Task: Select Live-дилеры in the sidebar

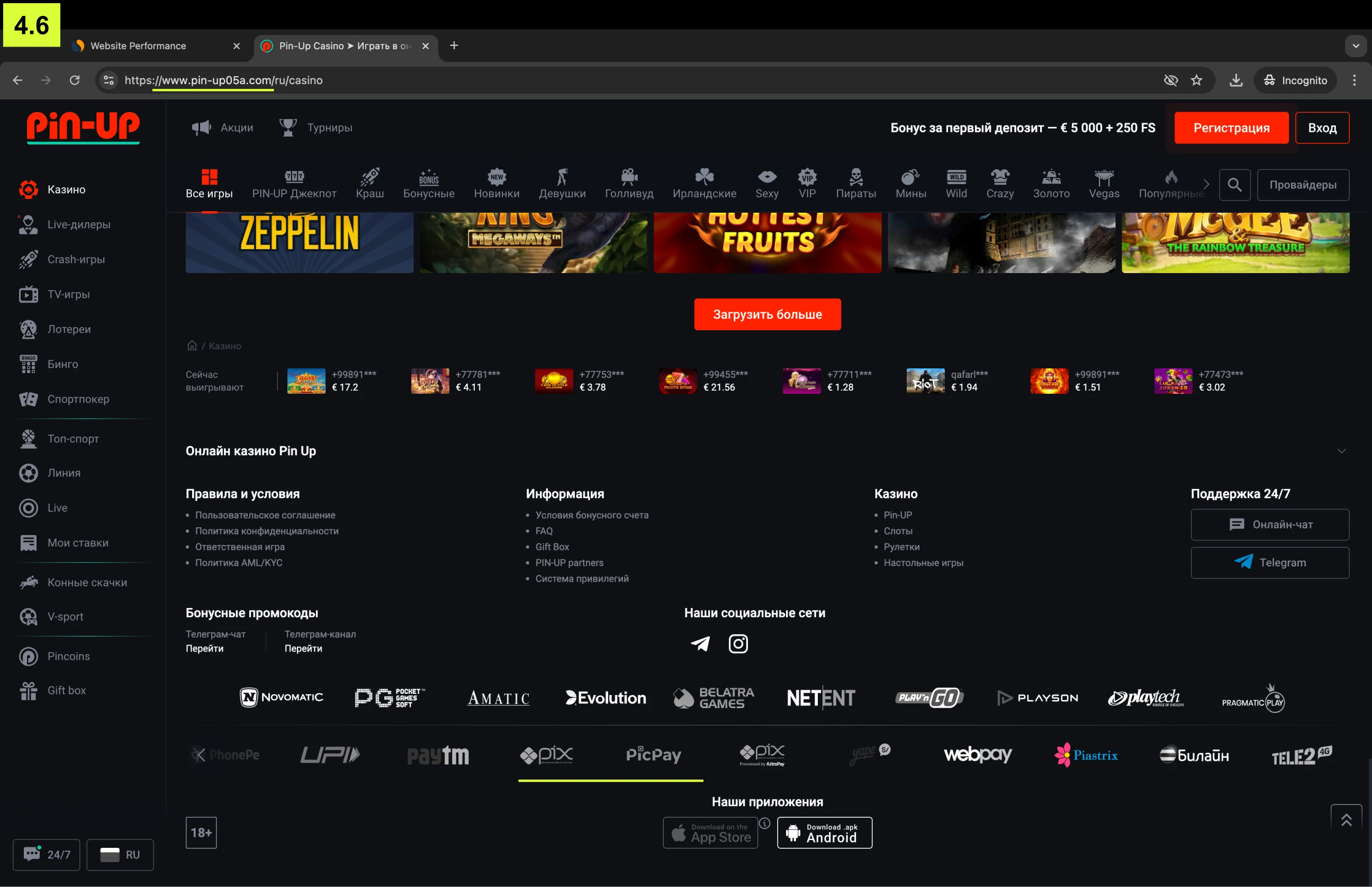Action: click(x=78, y=224)
